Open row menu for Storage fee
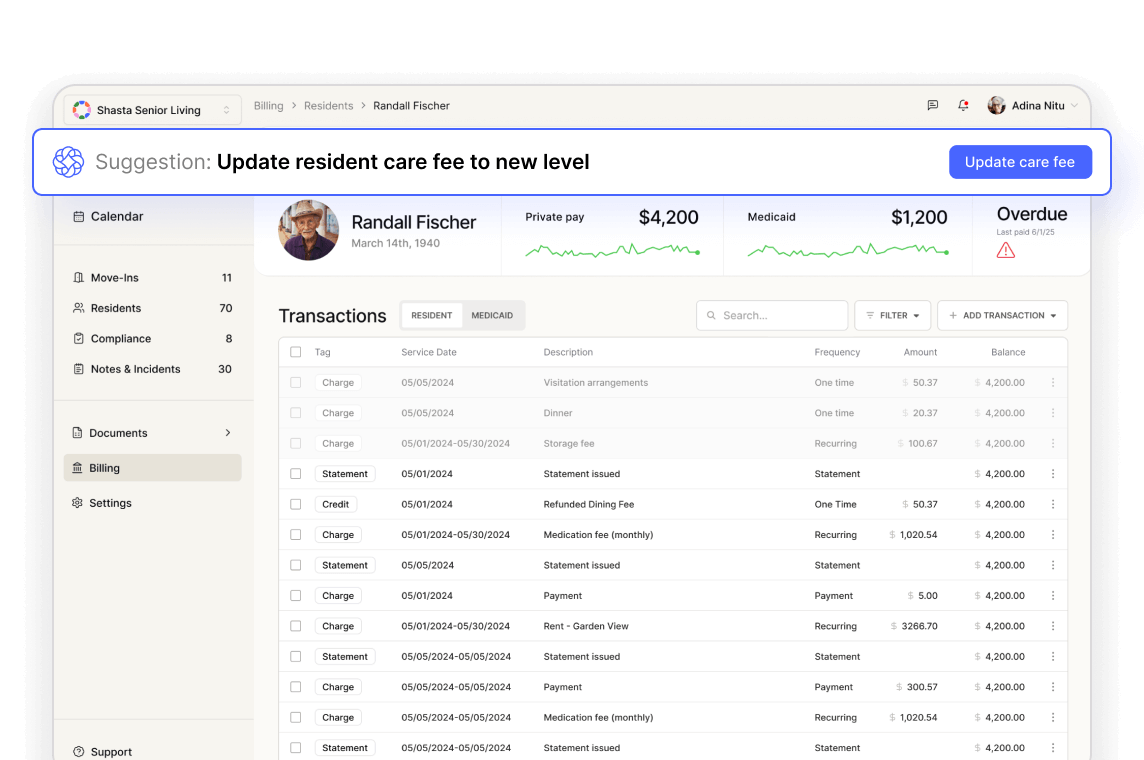Image resolution: width=1144 pixels, height=760 pixels. tap(1053, 444)
